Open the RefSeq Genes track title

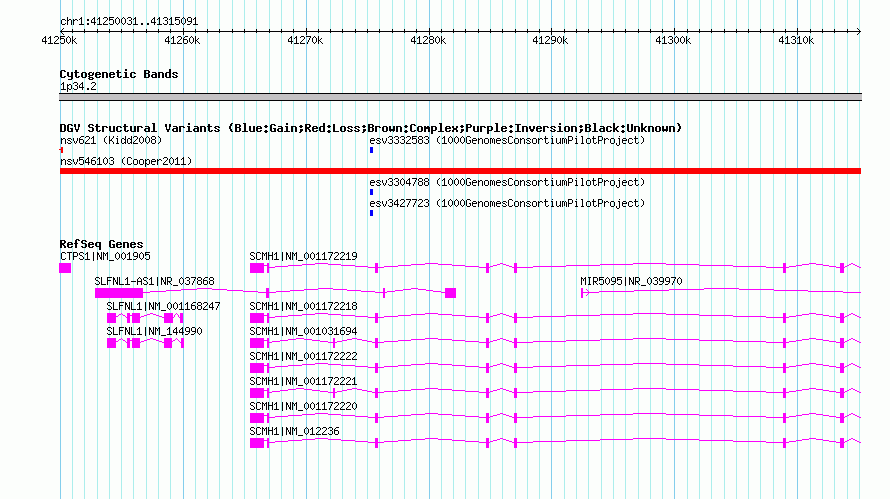(x=101, y=244)
